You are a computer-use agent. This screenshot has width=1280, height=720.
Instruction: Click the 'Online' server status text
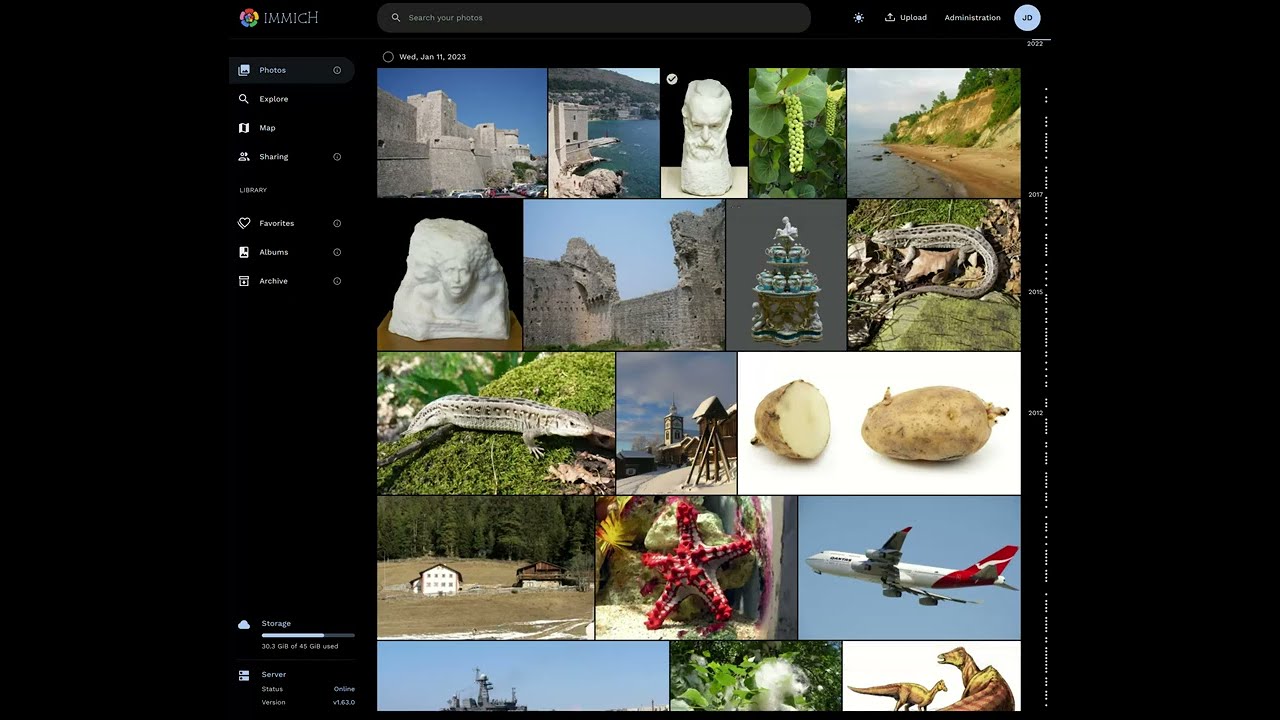pyautogui.click(x=344, y=689)
